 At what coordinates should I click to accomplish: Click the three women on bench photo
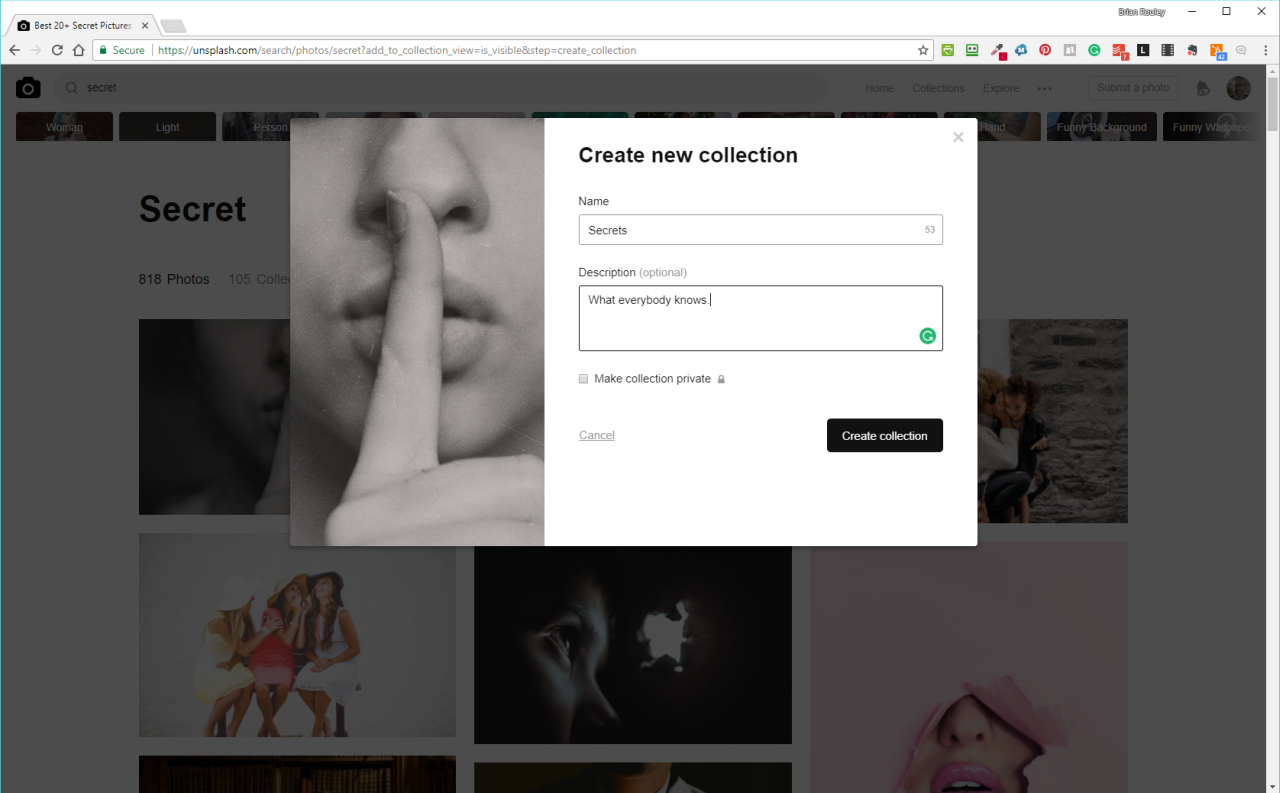(x=297, y=635)
